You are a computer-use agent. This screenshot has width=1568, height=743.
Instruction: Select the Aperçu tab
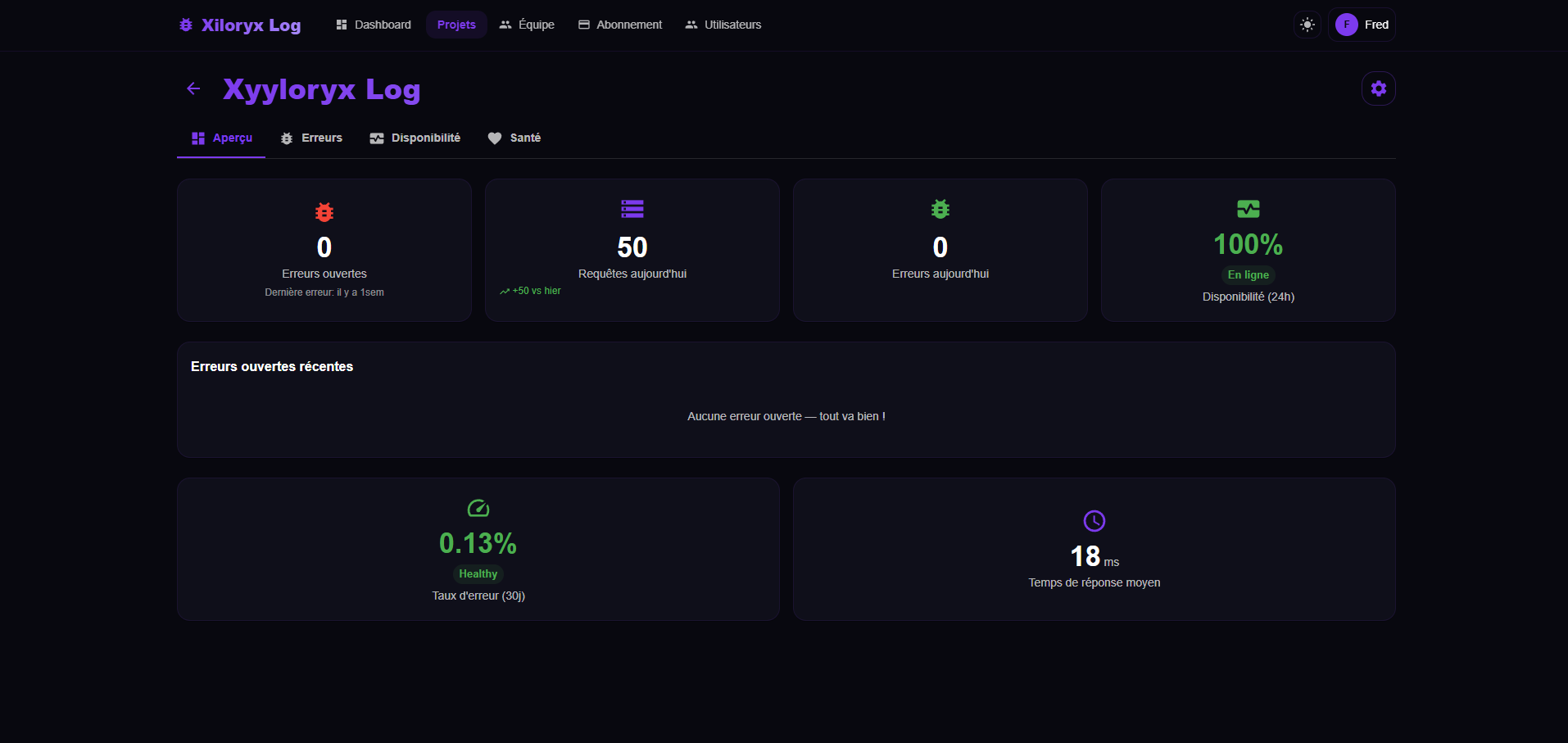pos(221,138)
